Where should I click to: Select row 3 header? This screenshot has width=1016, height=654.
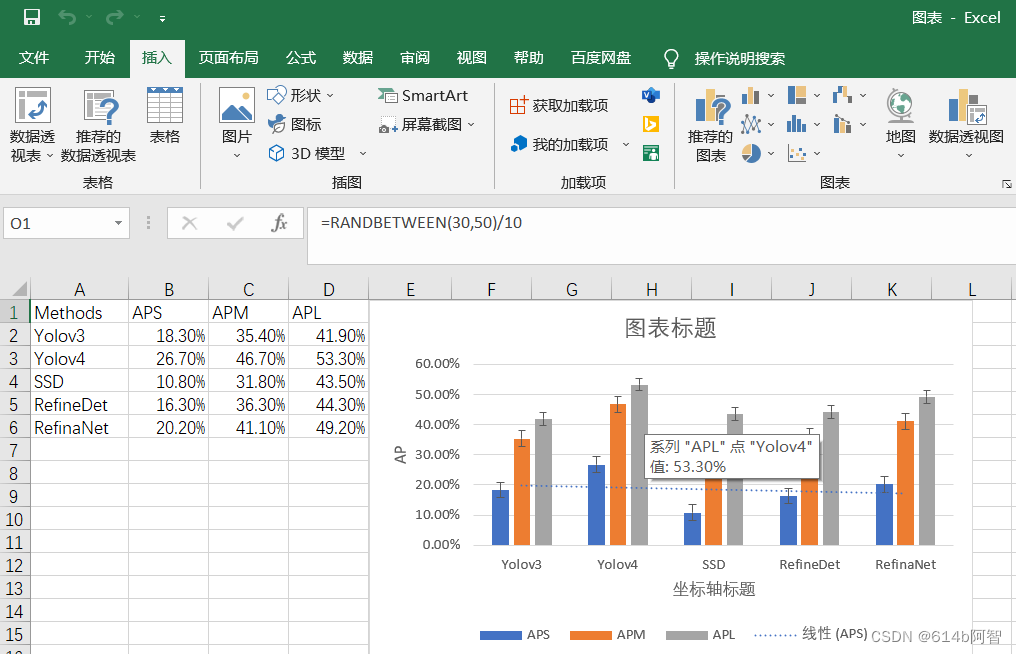[x=14, y=358]
